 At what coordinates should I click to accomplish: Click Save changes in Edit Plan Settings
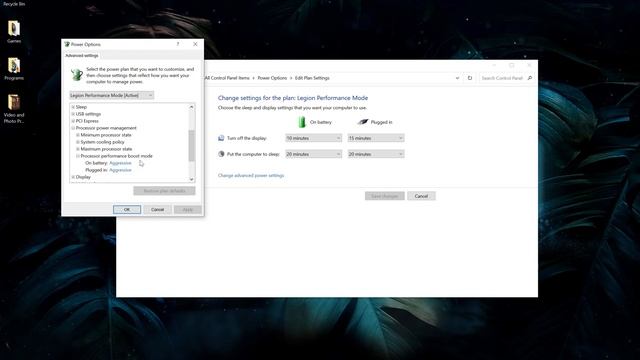[x=384, y=196]
